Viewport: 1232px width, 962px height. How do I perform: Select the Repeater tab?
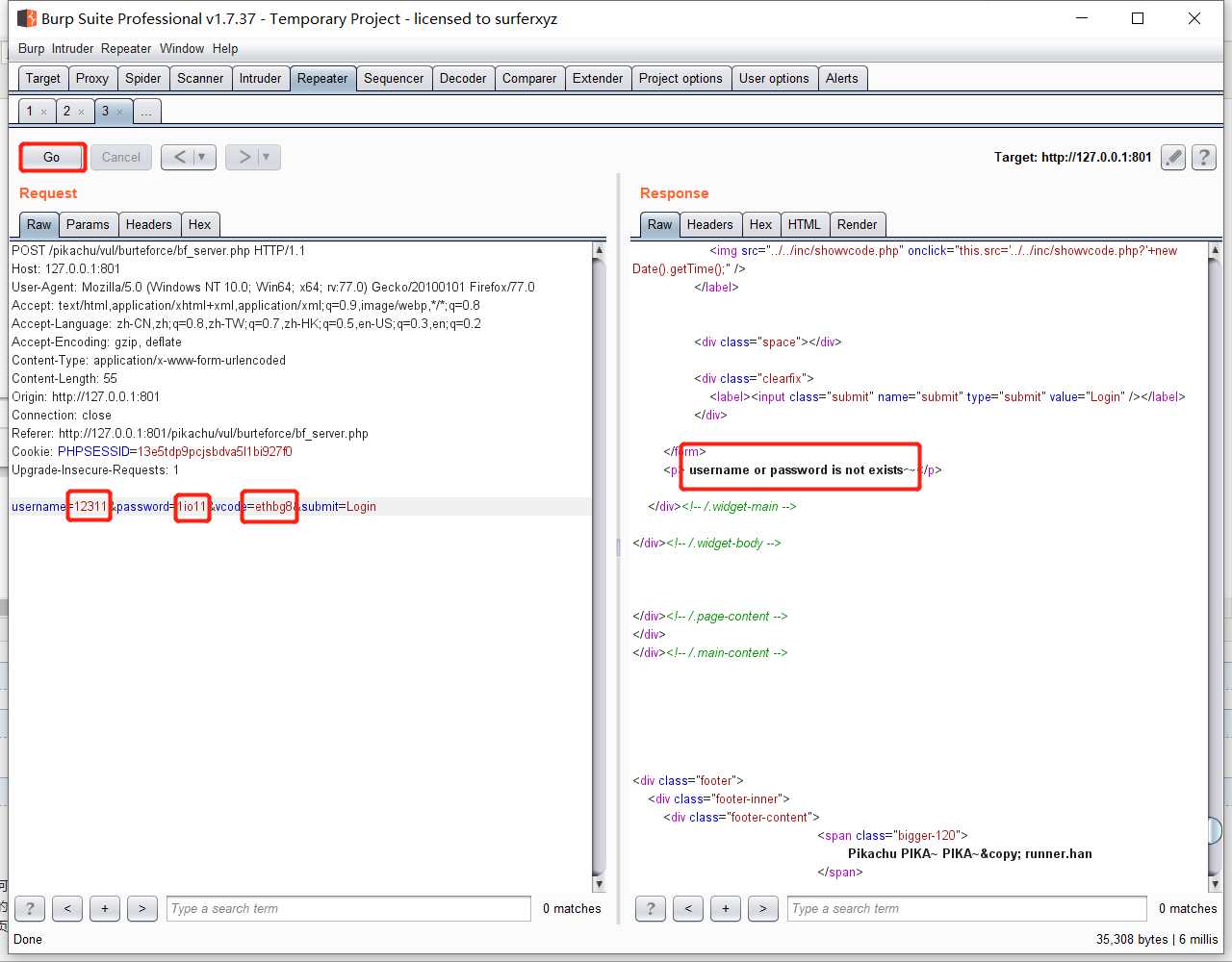(x=322, y=78)
